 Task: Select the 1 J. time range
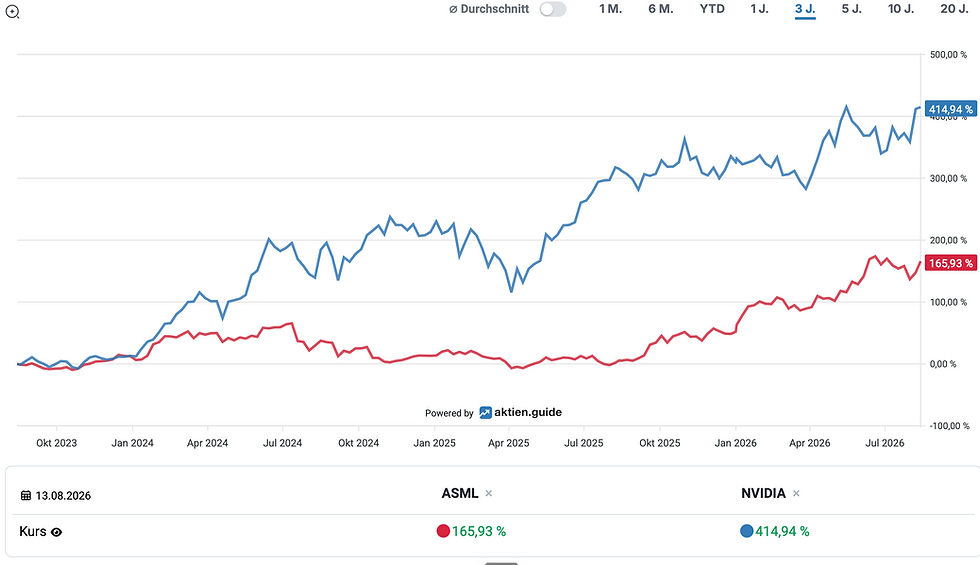coord(759,9)
